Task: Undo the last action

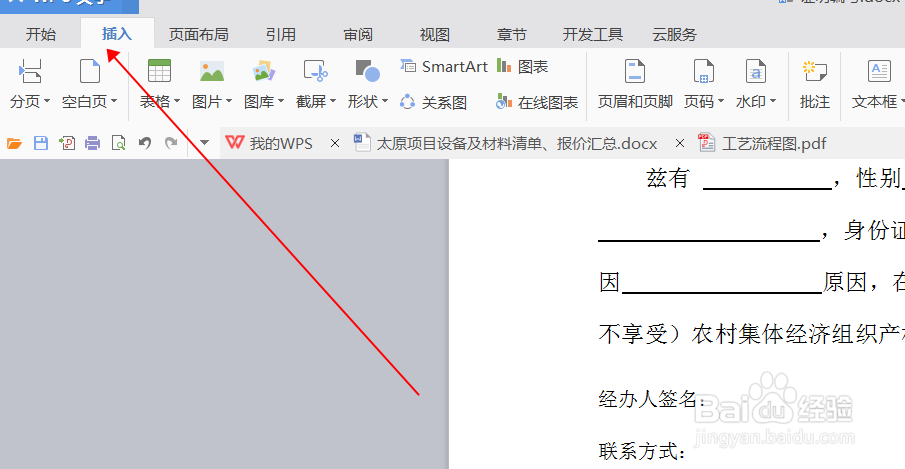Action: (145, 143)
